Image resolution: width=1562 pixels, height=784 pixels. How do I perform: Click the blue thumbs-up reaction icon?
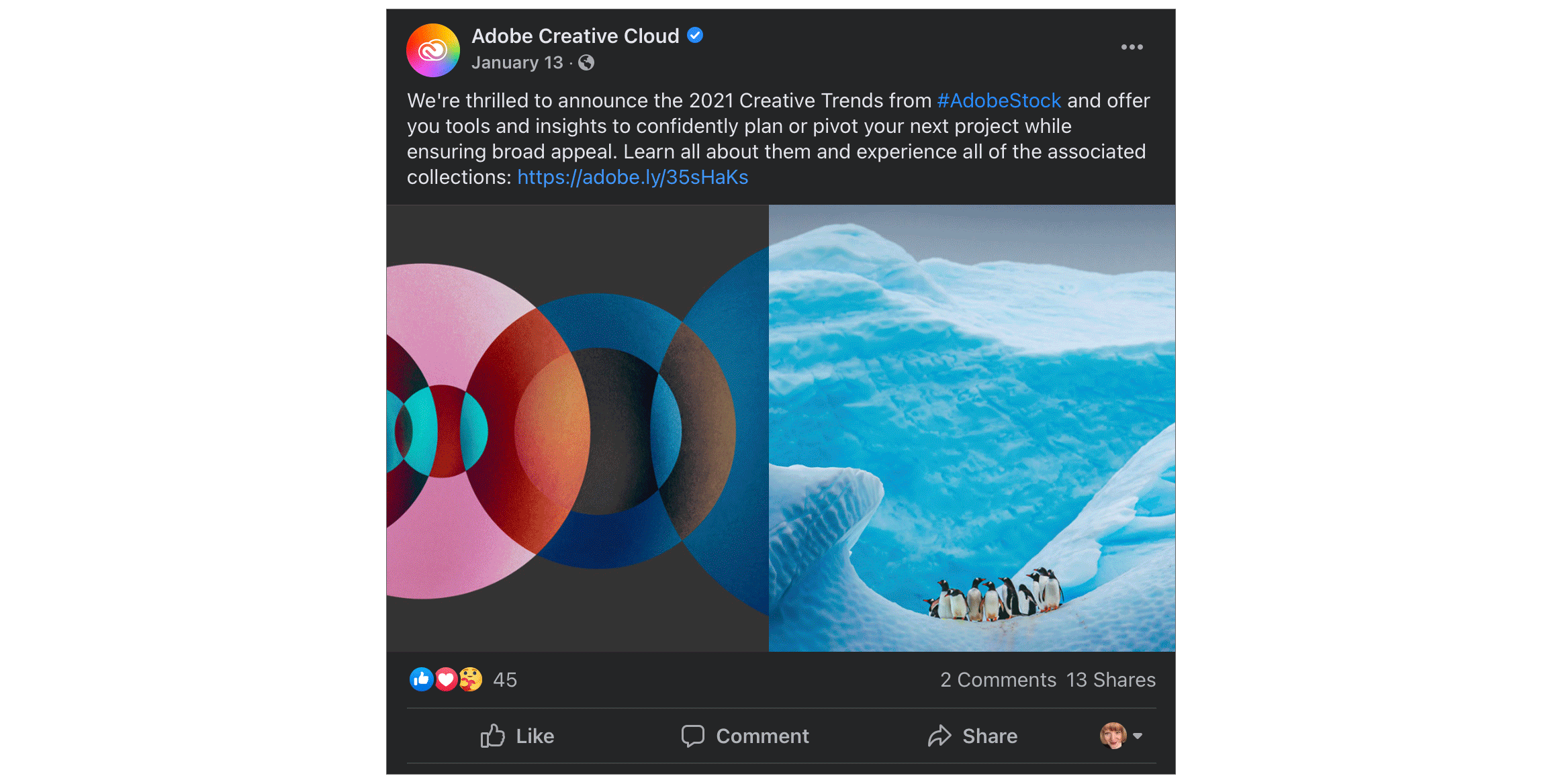tap(421, 679)
